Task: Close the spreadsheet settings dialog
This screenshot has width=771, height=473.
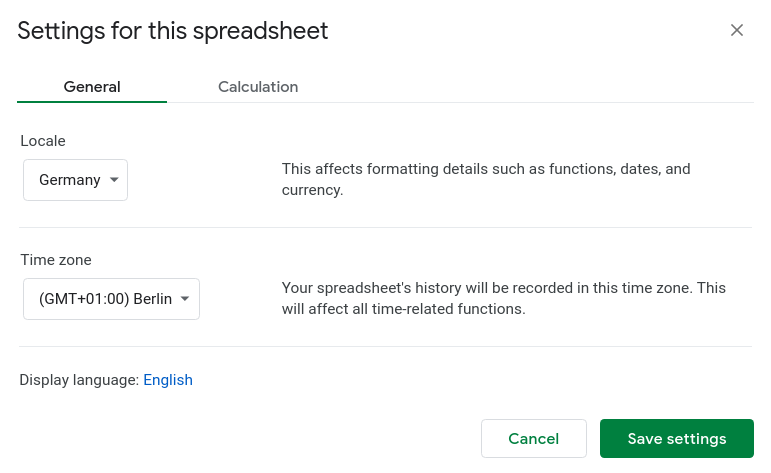Action: click(x=737, y=30)
